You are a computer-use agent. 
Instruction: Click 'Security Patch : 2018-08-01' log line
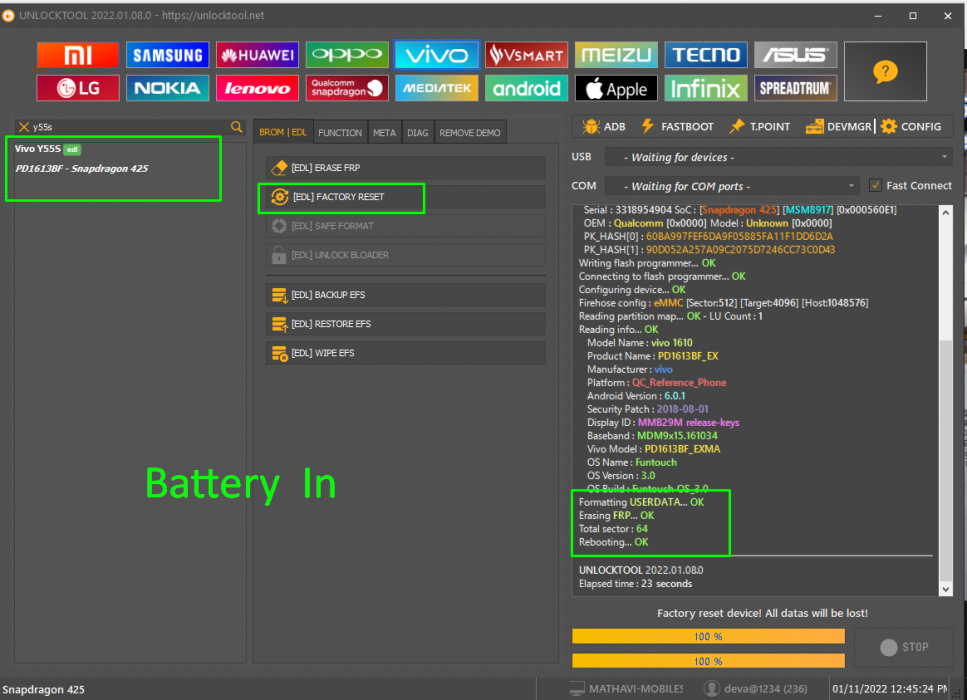coord(648,409)
